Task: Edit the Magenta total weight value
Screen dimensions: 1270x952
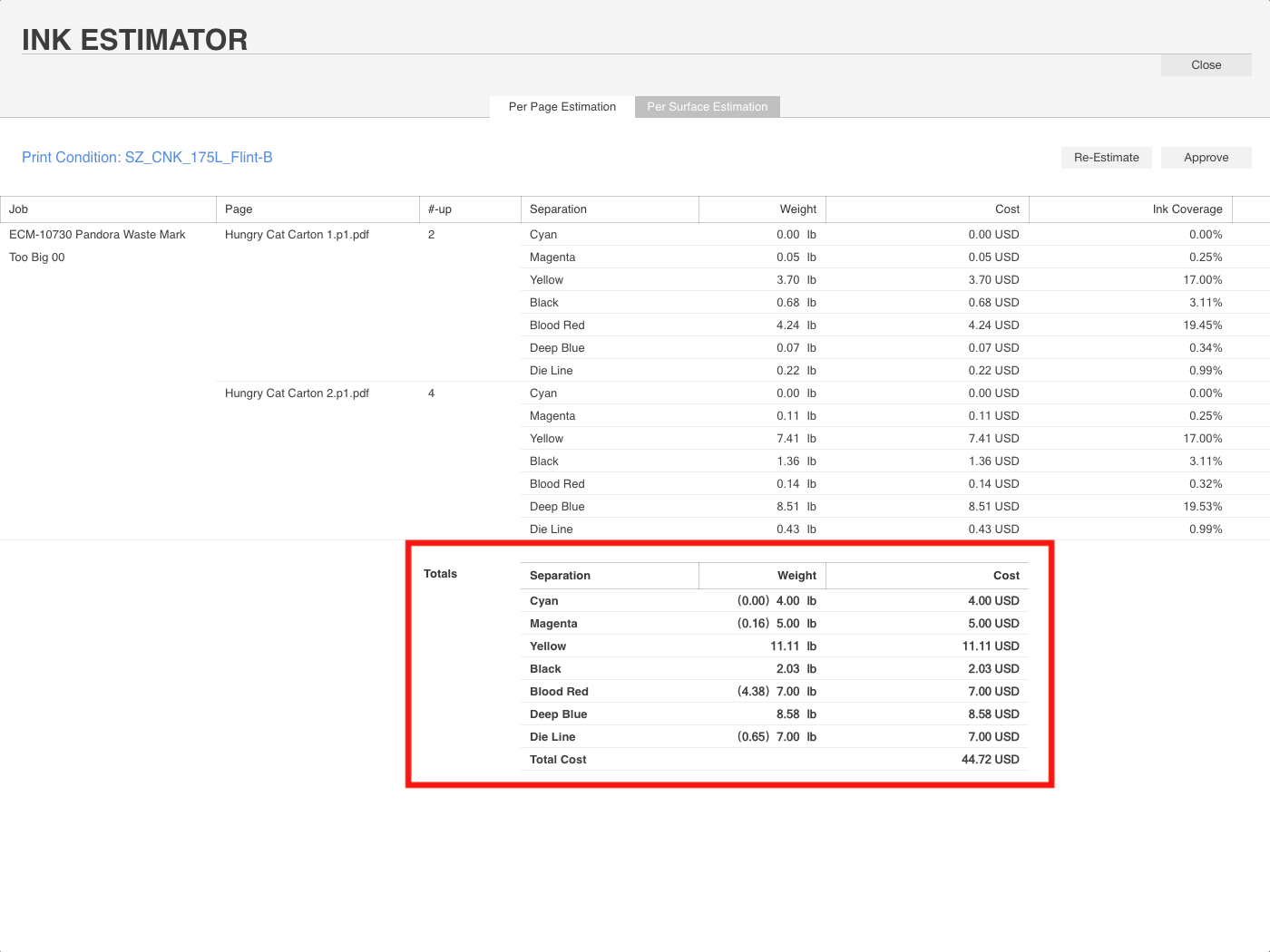Action: (787, 624)
